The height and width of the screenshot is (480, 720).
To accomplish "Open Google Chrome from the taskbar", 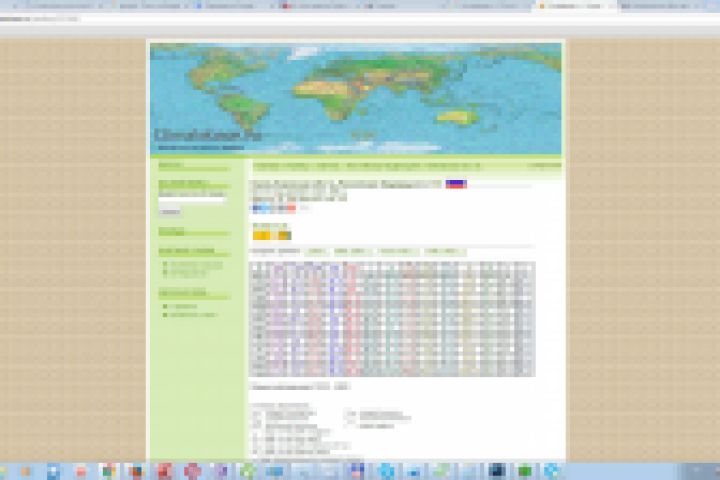I will (108, 471).
